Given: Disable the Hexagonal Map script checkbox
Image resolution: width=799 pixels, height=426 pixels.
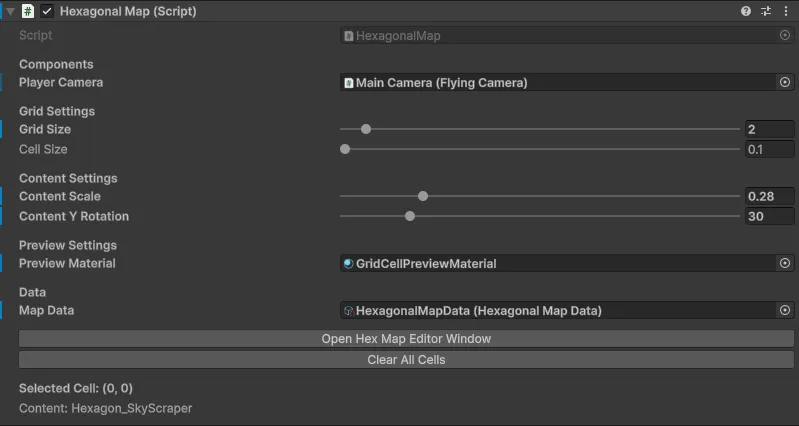Looking at the screenshot, I should (x=47, y=11).
